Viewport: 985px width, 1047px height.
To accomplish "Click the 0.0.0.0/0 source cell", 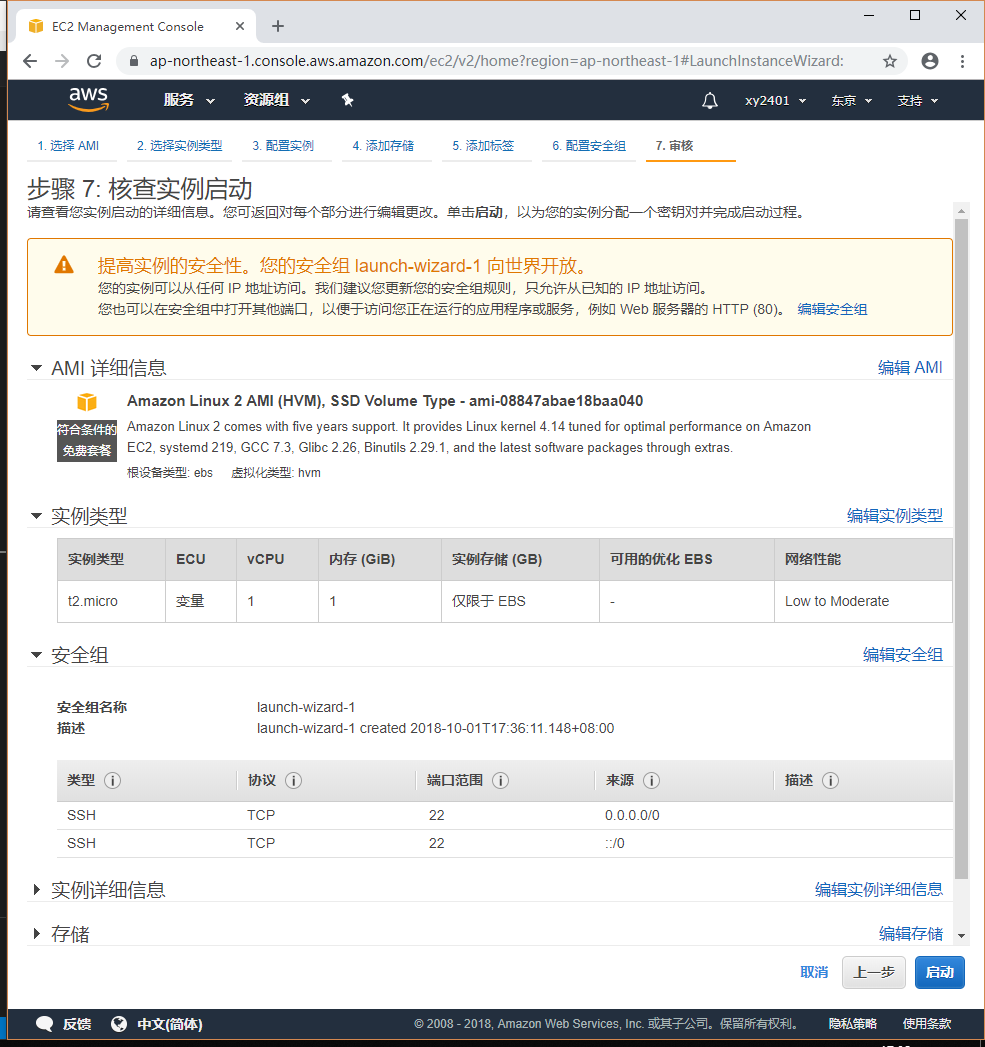I will (x=632, y=815).
